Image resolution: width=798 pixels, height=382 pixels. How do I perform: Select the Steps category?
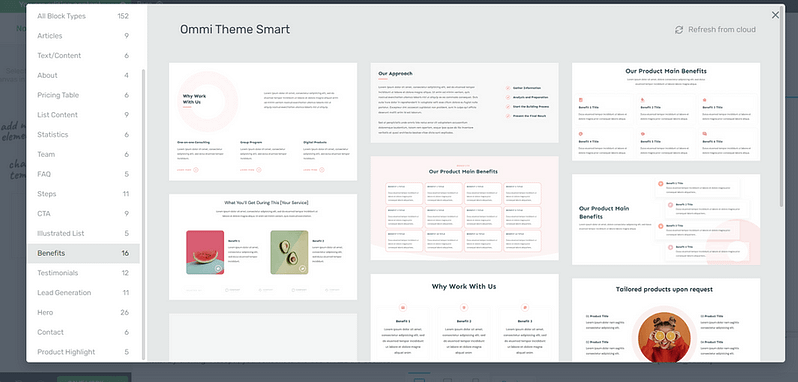click(x=83, y=194)
